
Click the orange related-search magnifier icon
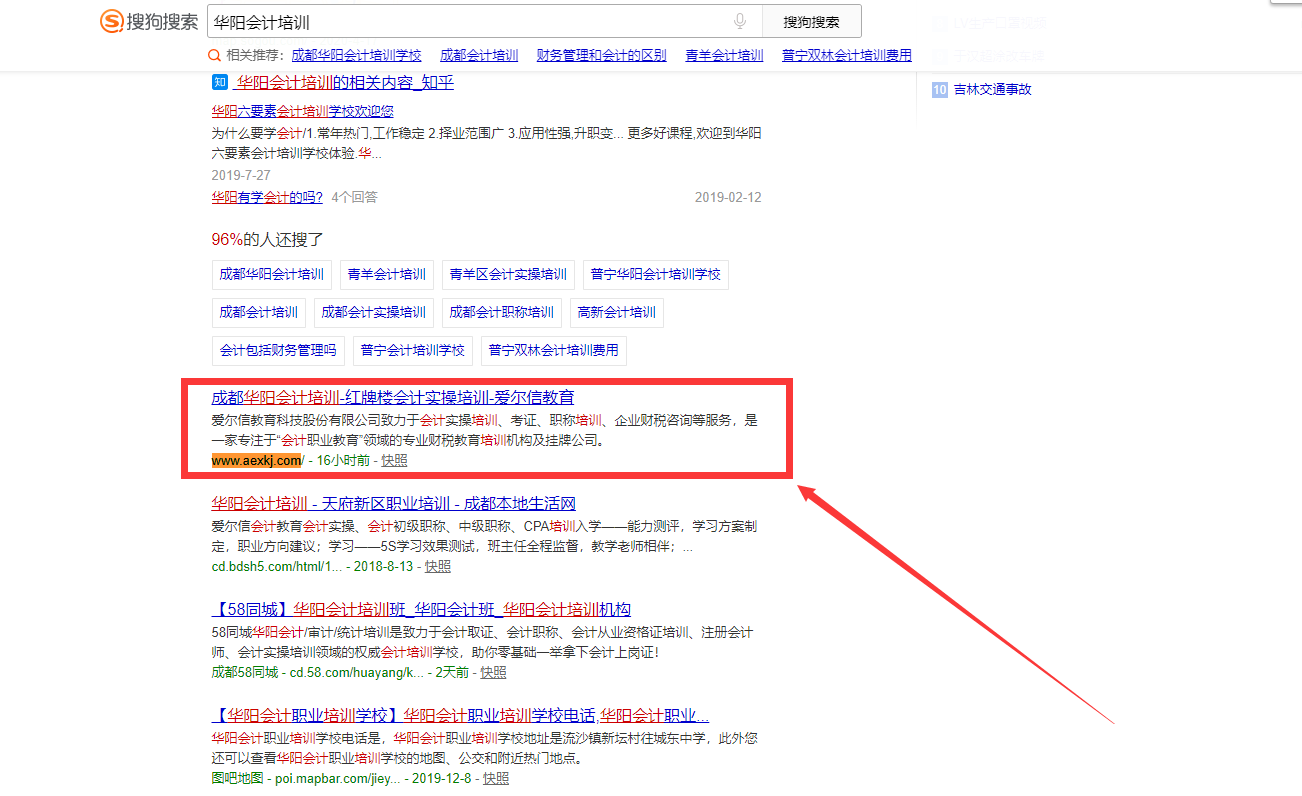[214, 56]
